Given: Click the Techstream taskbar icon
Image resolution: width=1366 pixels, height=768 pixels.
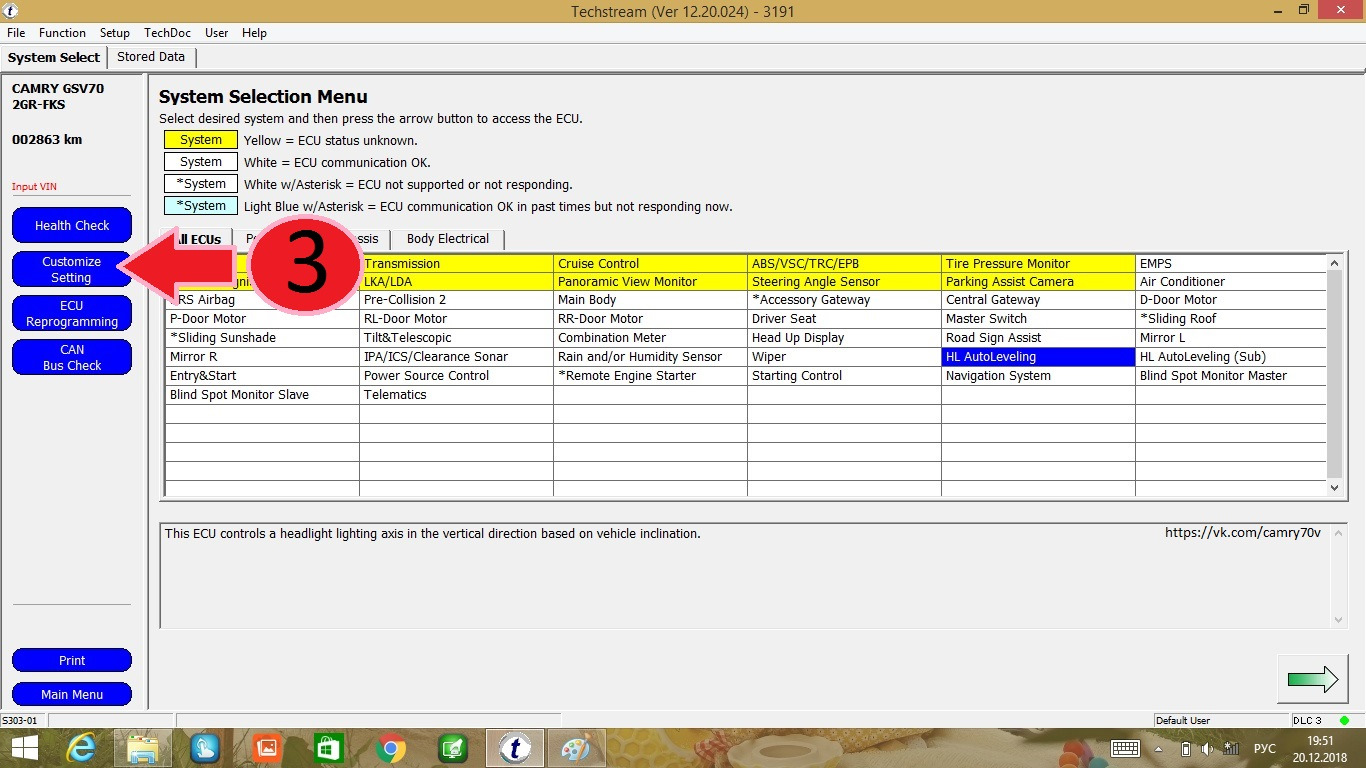Looking at the screenshot, I should (515, 748).
